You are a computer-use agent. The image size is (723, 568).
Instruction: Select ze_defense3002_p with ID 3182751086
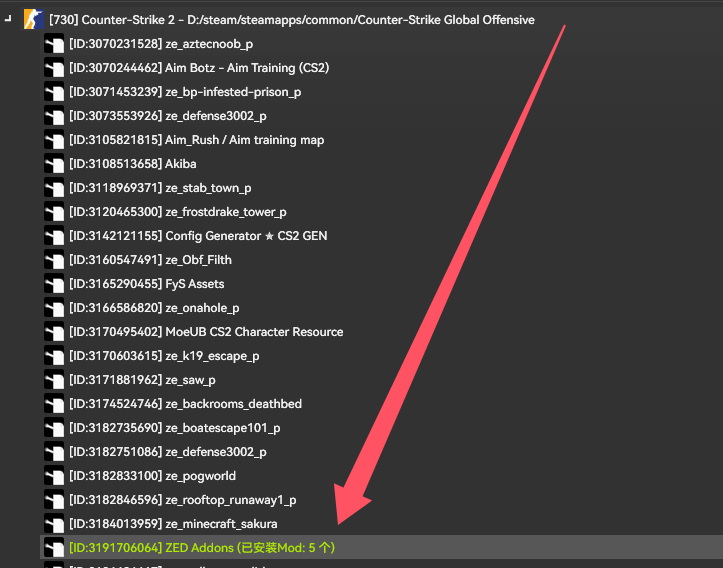tap(168, 451)
